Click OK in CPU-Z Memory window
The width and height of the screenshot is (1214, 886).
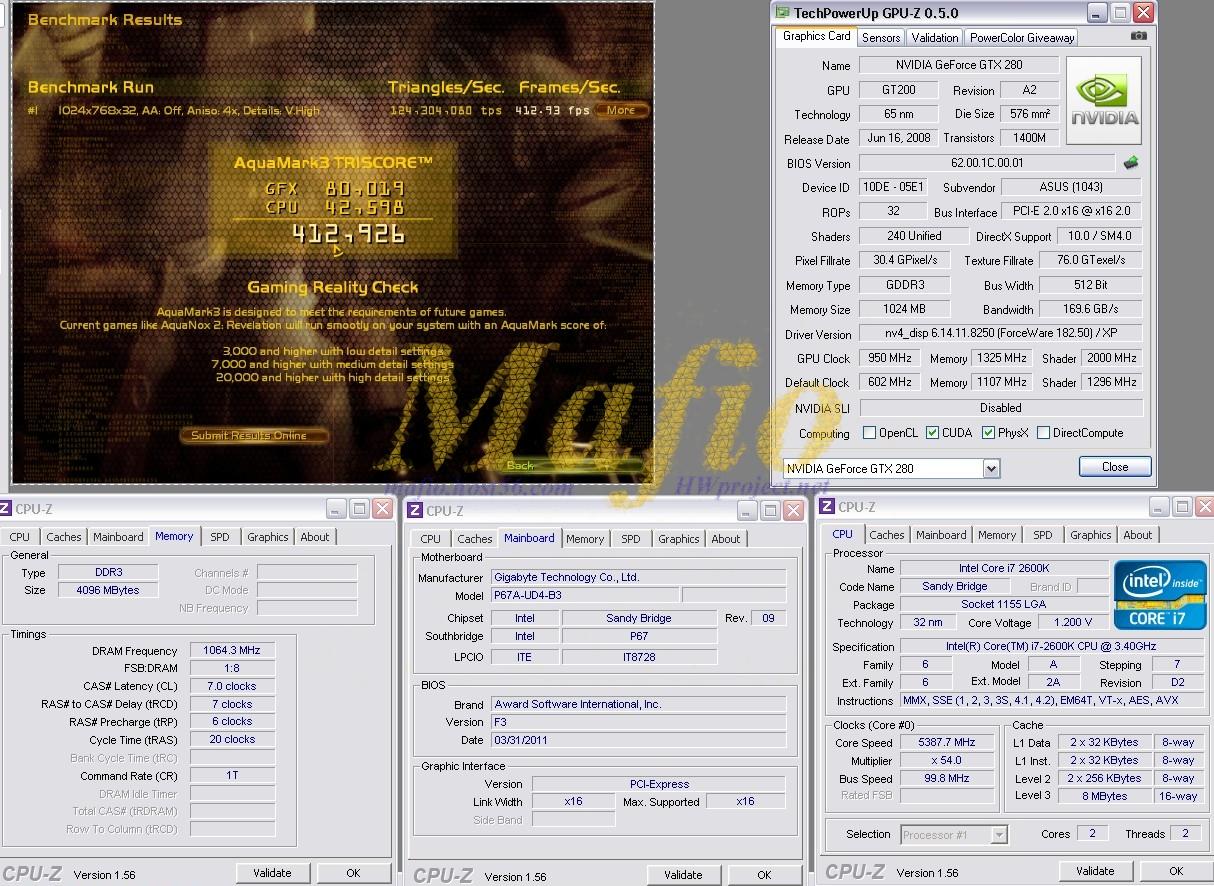(x=353, y=873)
